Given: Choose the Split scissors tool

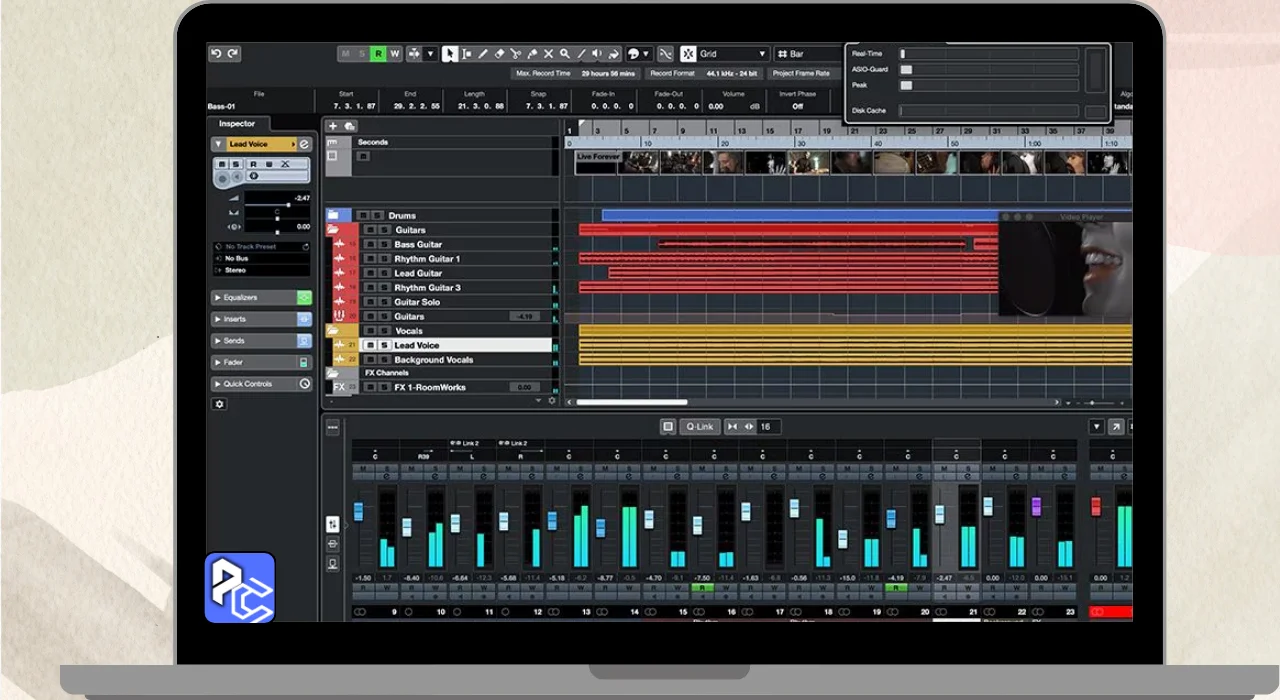Looking at the screenshot, I should [516, 54].
